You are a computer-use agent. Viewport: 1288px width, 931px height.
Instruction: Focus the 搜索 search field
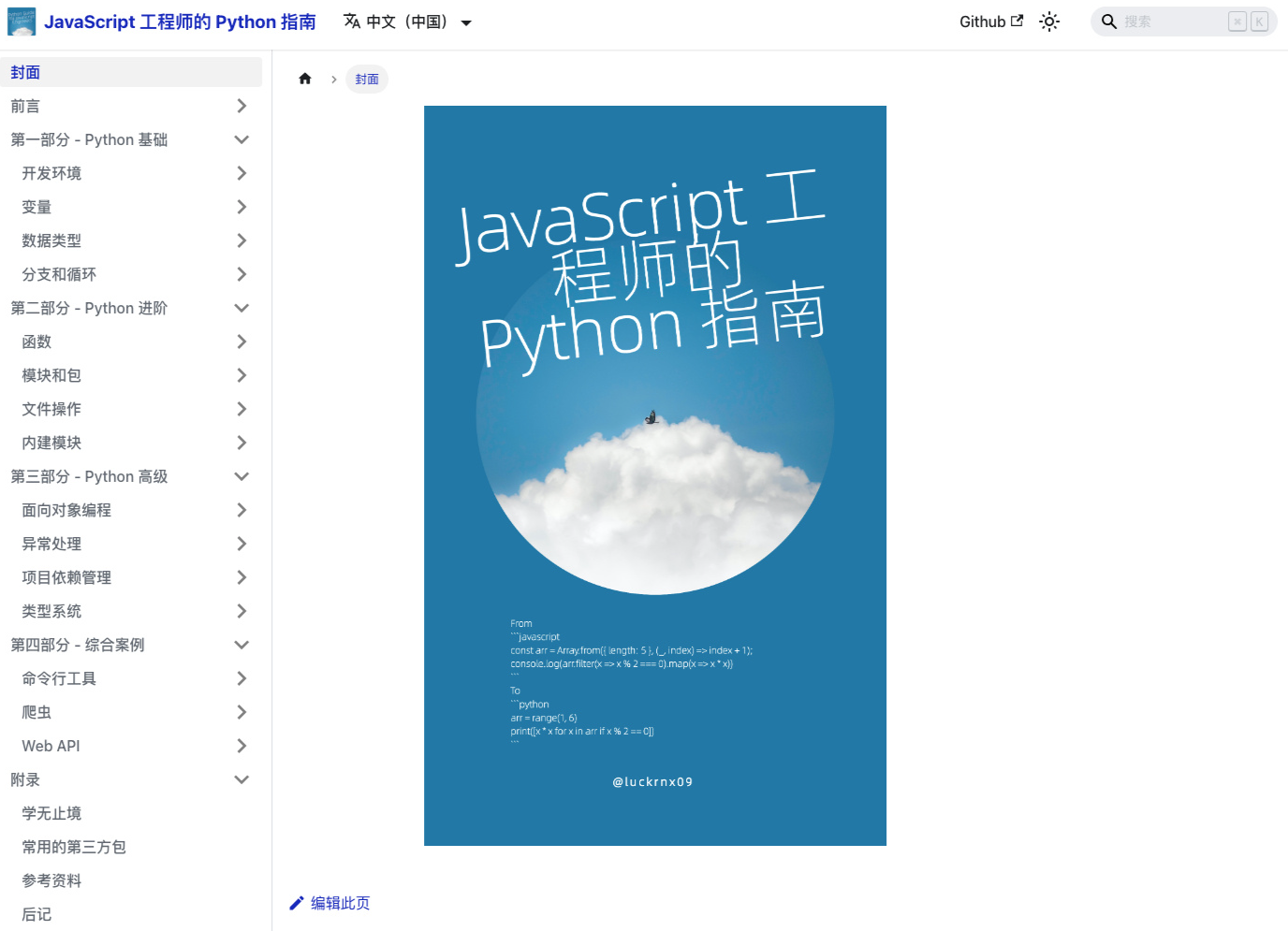click(x=1184, y=22)
